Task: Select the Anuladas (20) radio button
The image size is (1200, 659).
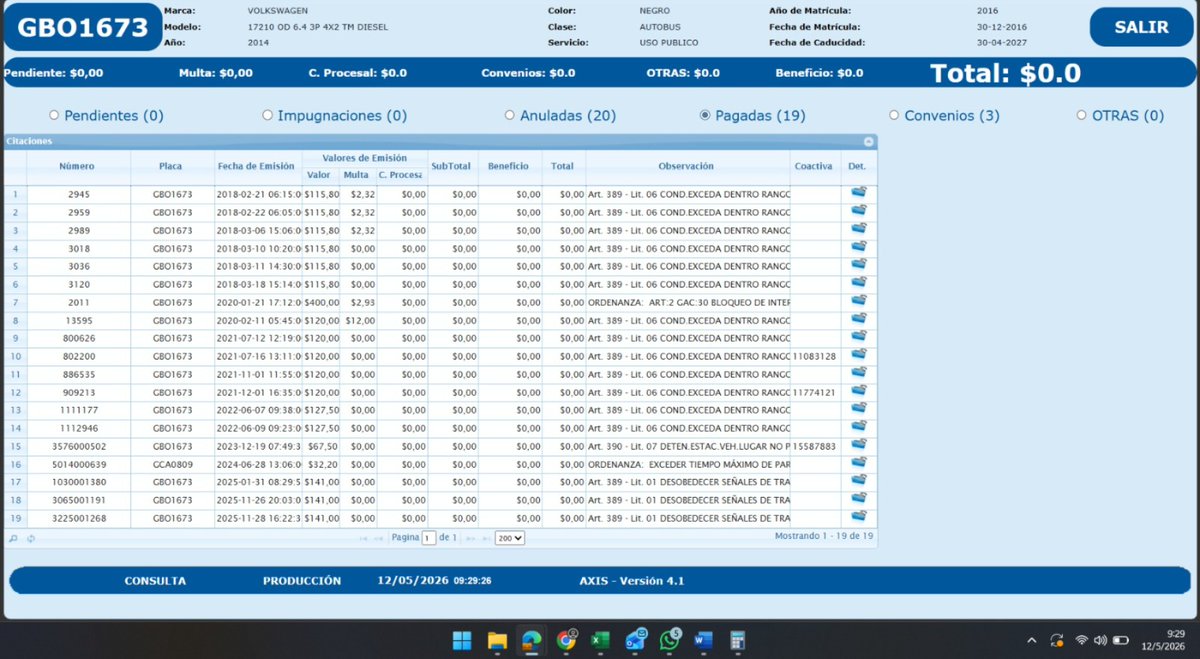Action: pos(510,115)
